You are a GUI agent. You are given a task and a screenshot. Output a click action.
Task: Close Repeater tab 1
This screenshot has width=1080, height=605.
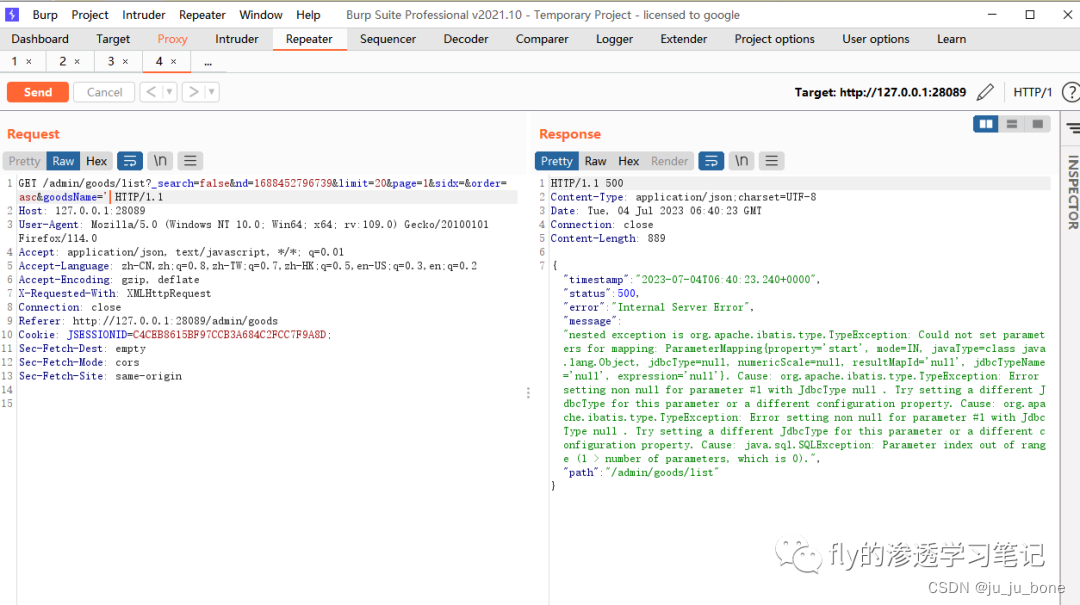tap(29, 62)
